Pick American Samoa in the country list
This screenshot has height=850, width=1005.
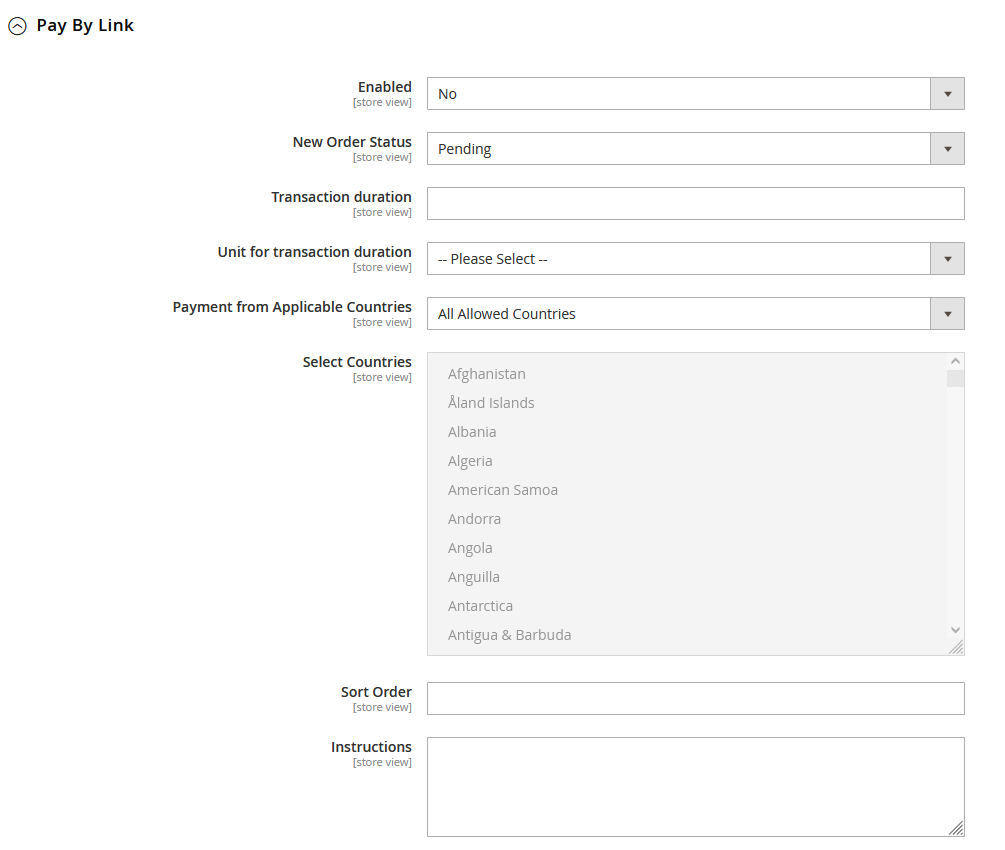click(503, 490)
